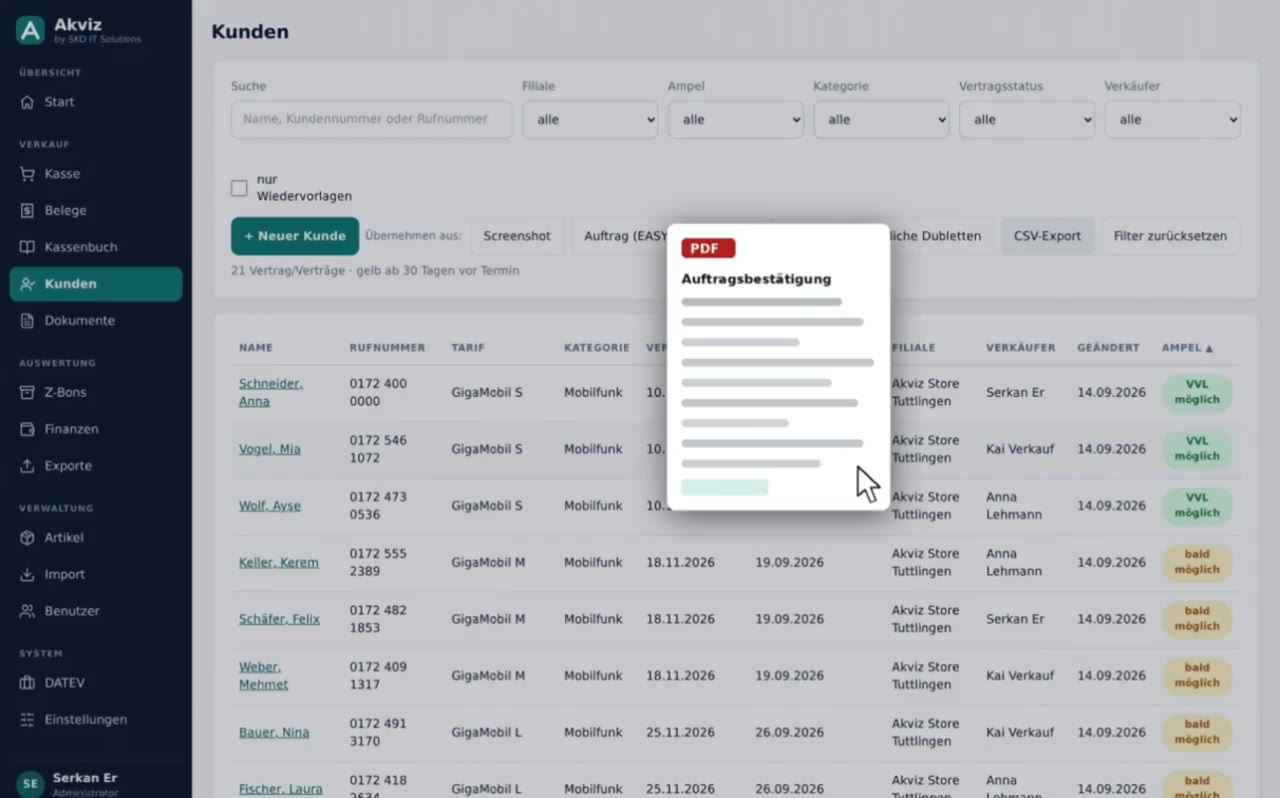
Task: Open the Finanzen menu item
Action: [96, 429]
